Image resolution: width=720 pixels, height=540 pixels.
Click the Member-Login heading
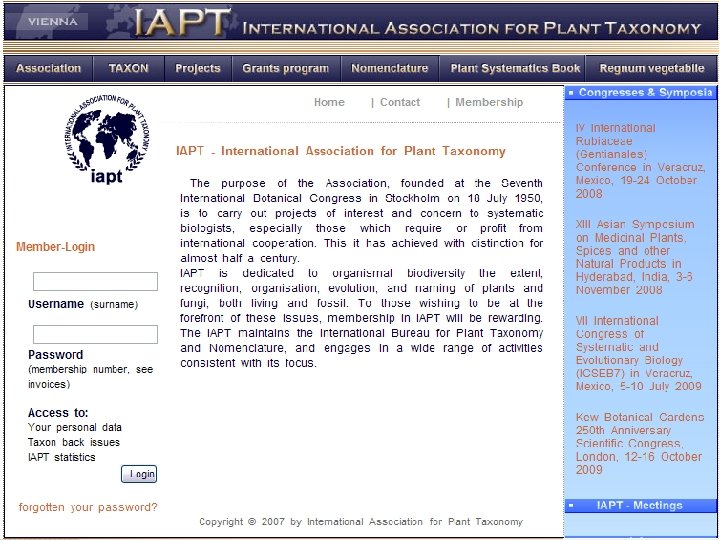[56, 247]
